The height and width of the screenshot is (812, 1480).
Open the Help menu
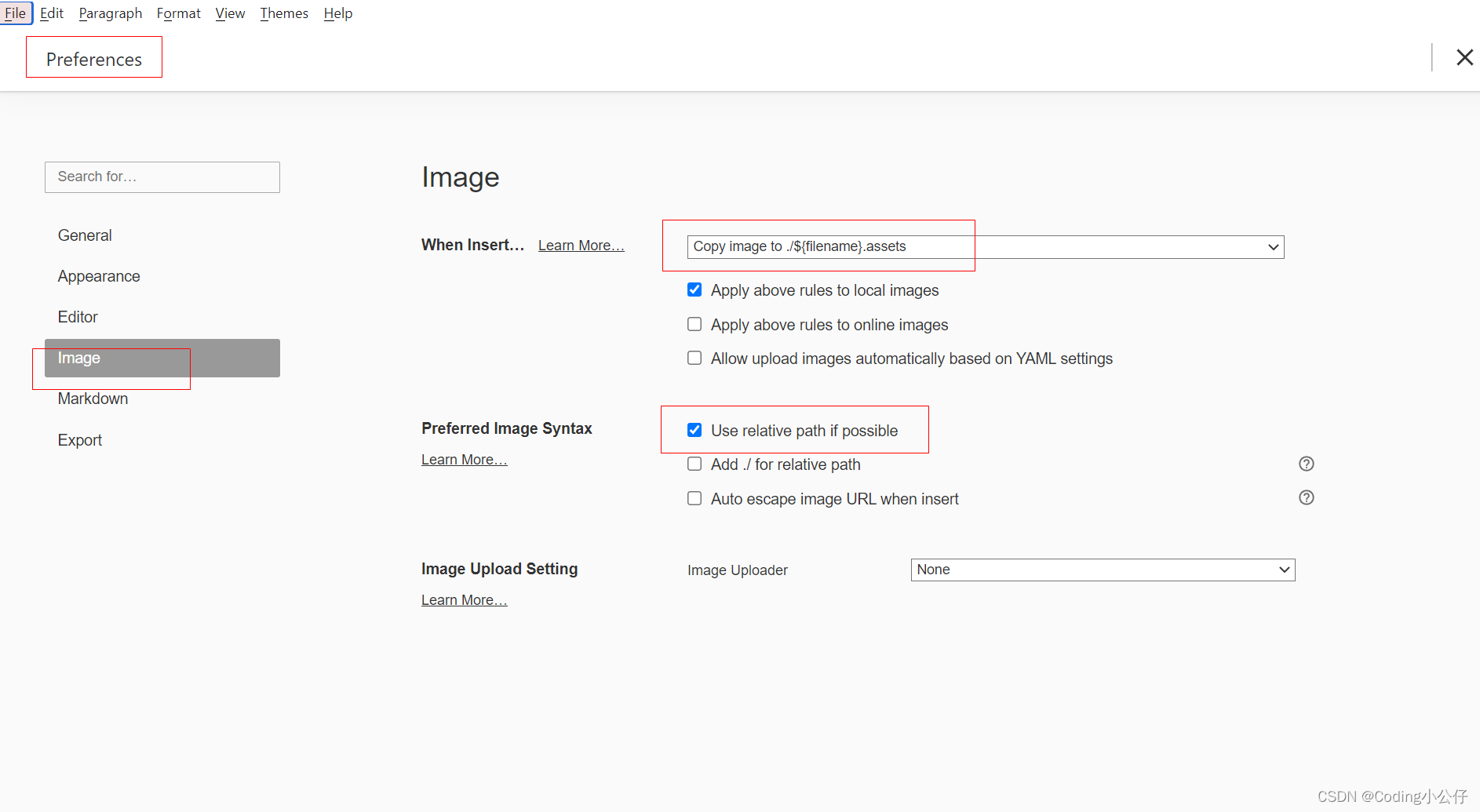coord(338,13)
